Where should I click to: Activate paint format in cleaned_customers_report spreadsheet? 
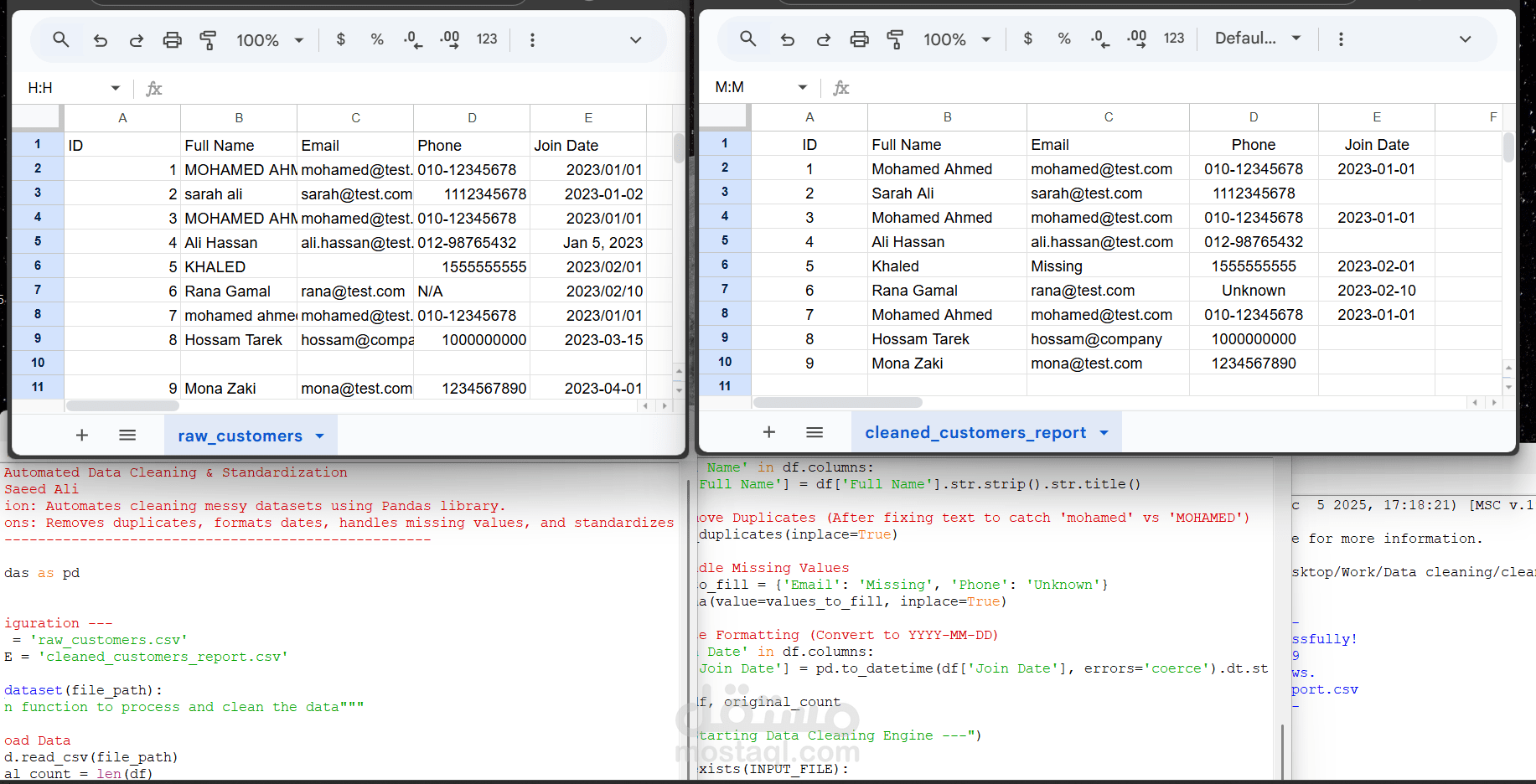pos(895,39)
